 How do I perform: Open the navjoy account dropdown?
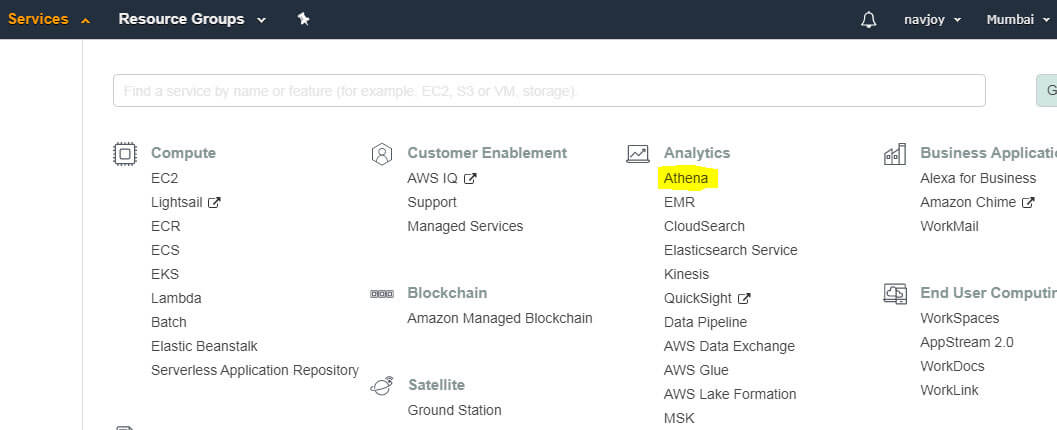(931, 19)
